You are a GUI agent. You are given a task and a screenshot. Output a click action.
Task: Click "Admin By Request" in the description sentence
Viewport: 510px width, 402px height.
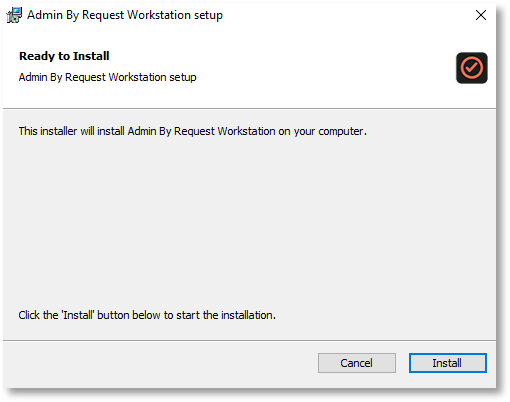coord(171,131)
